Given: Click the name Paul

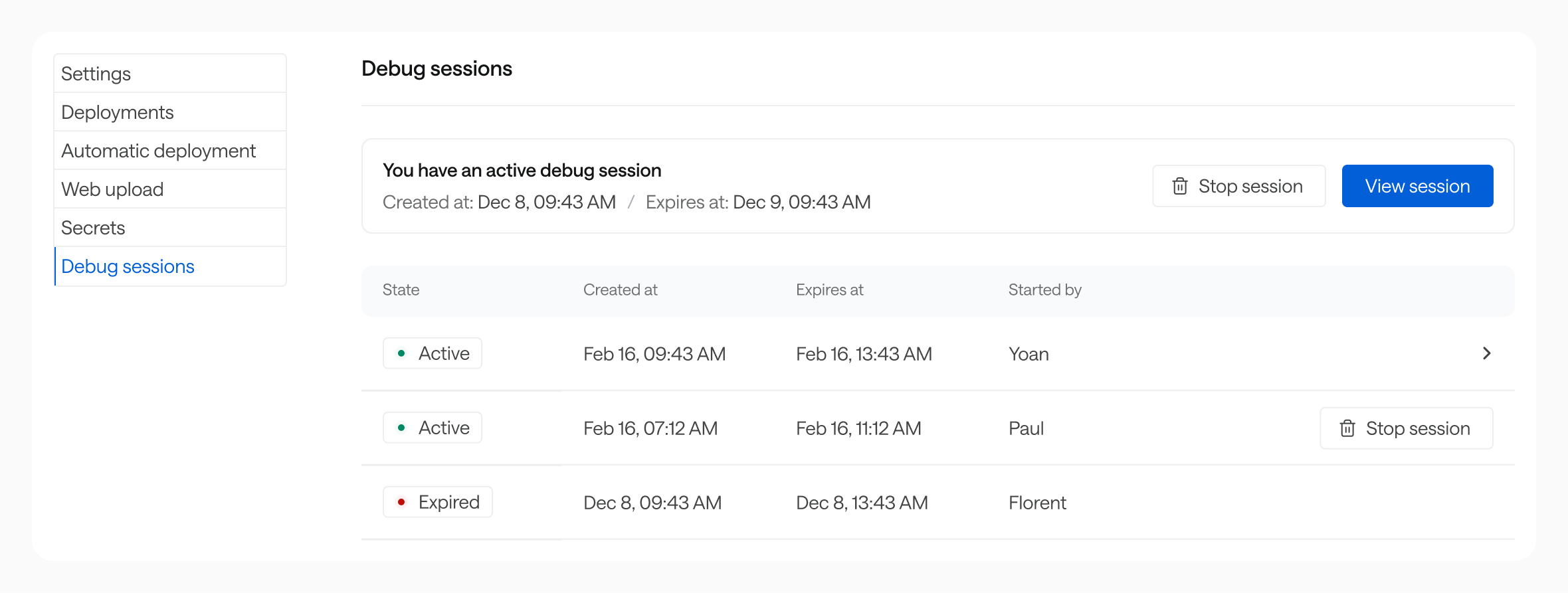Looking at the screenshot, I should coord(1026,428).
